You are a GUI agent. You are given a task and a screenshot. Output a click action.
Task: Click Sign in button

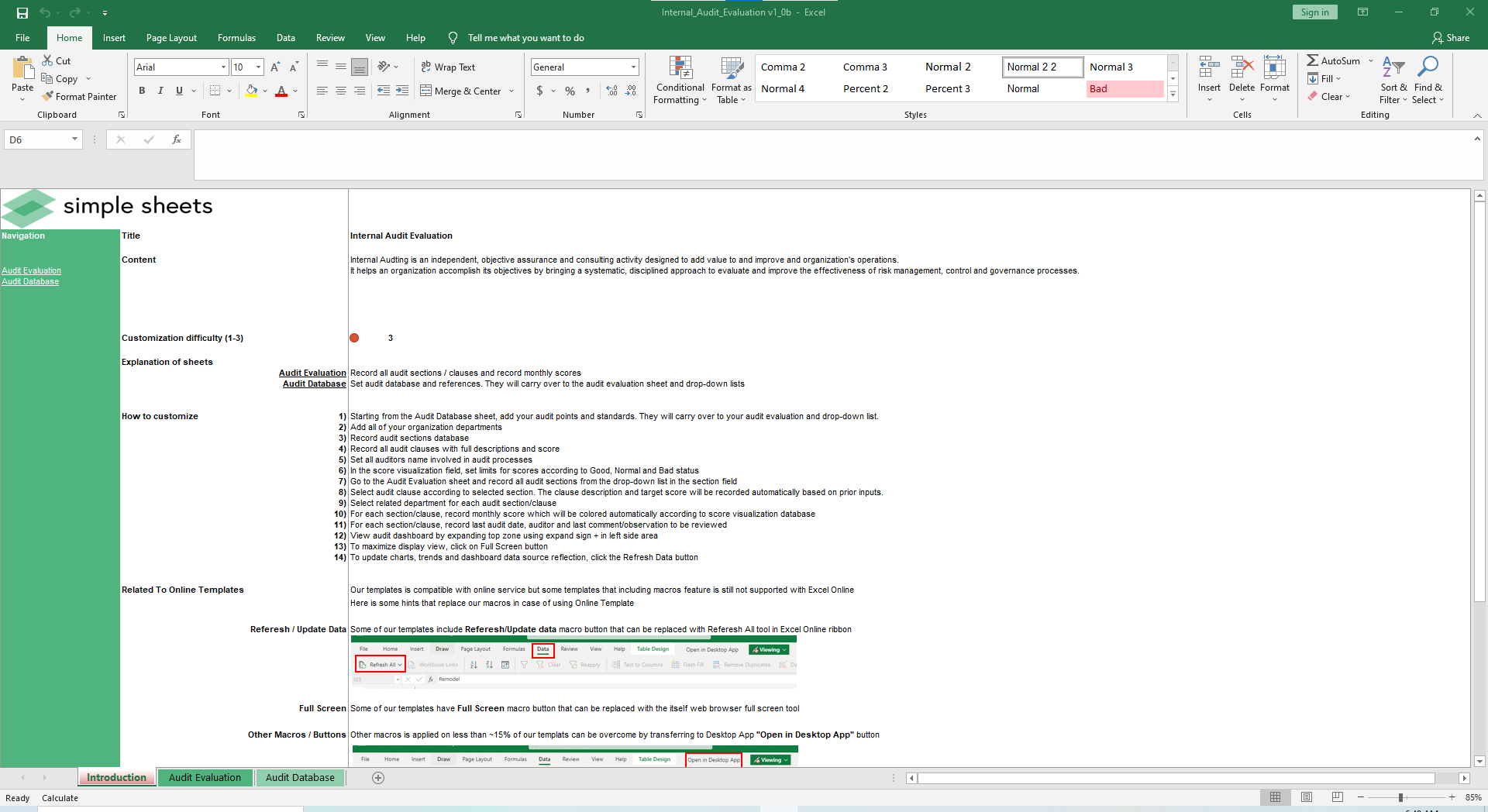[1314, 12]
